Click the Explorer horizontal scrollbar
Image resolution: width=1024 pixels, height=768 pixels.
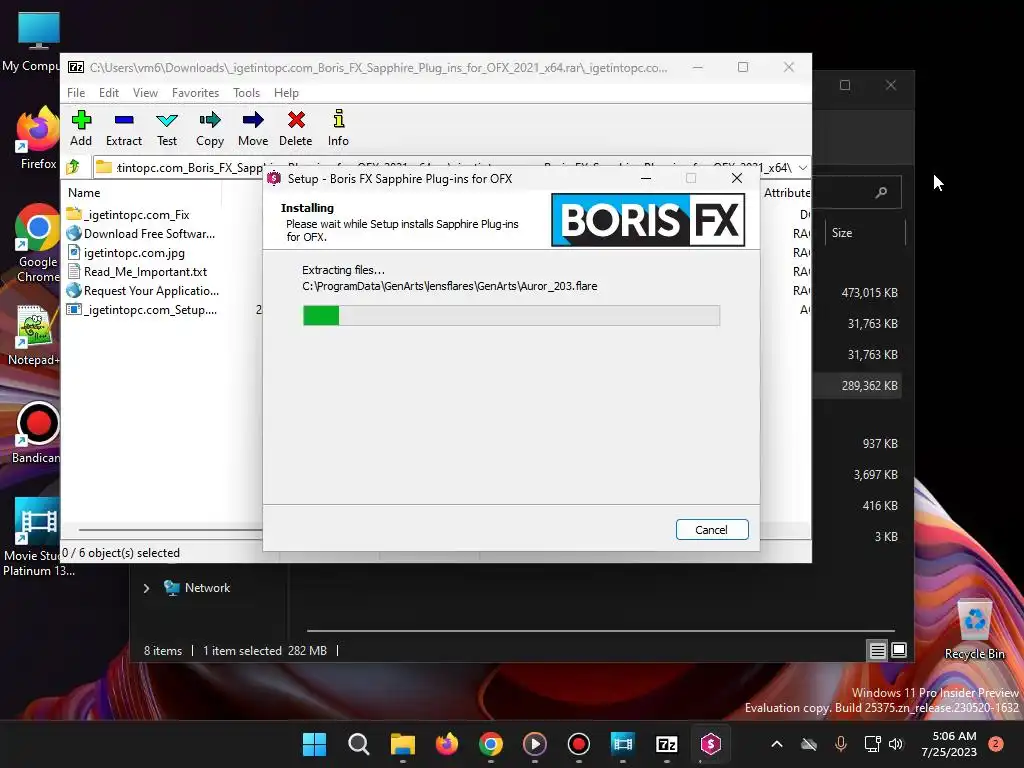tap(602, 631)
